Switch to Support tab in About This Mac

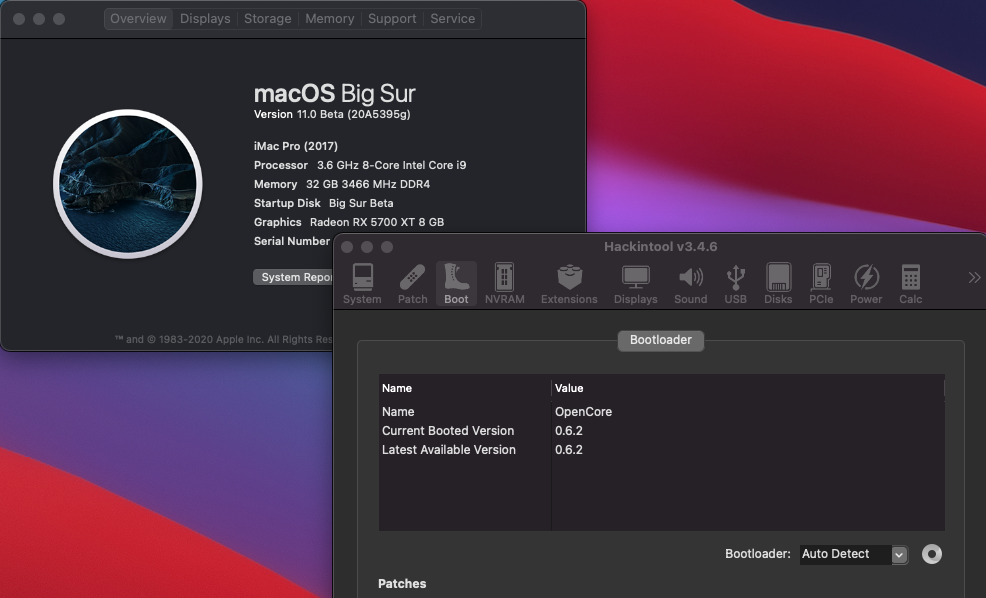[x=392, y=19]
